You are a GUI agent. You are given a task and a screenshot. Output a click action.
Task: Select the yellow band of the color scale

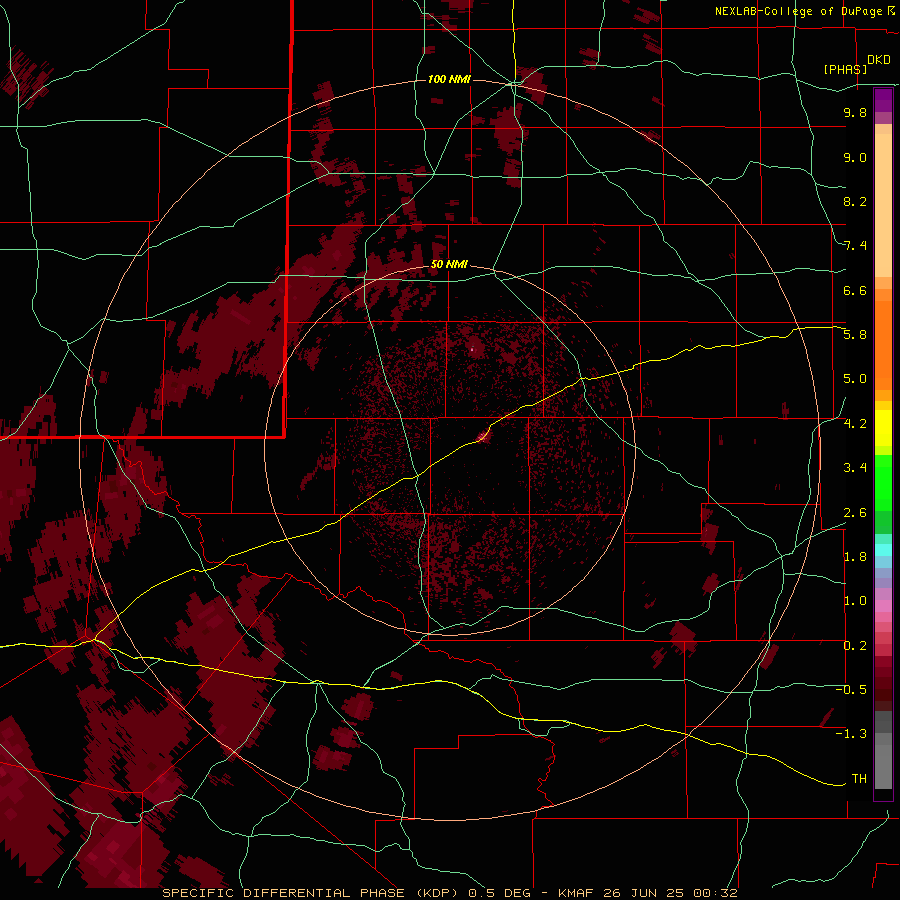click(883, 428)
